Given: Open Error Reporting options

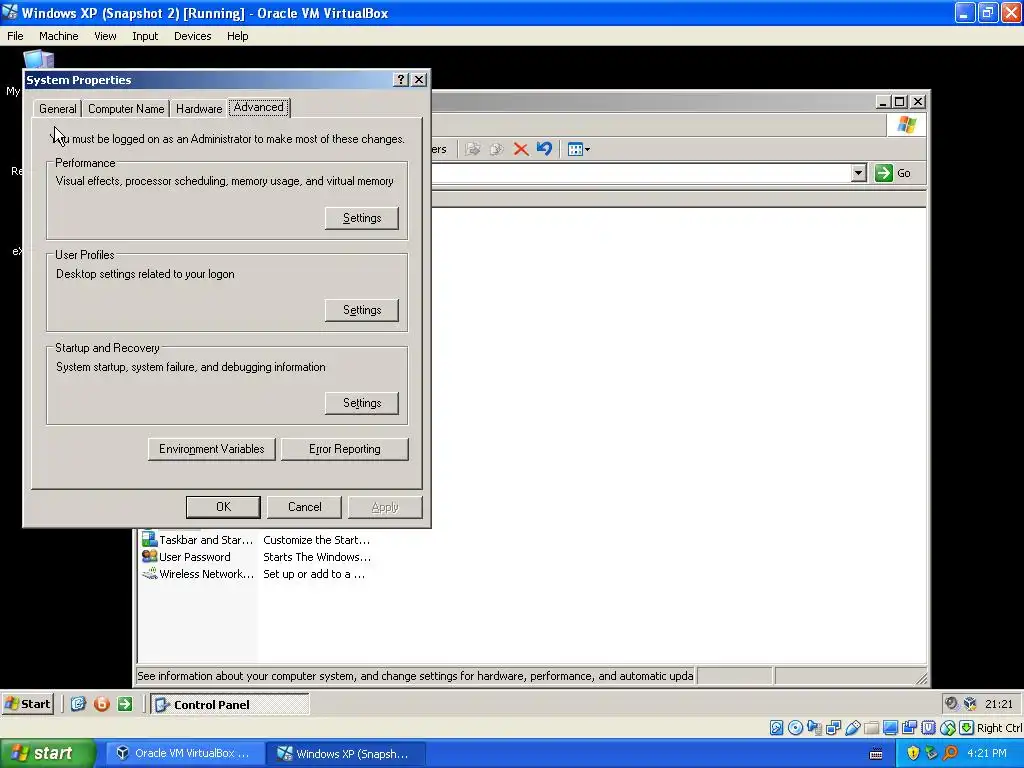Looking at the screenshot, I should 345,449.
